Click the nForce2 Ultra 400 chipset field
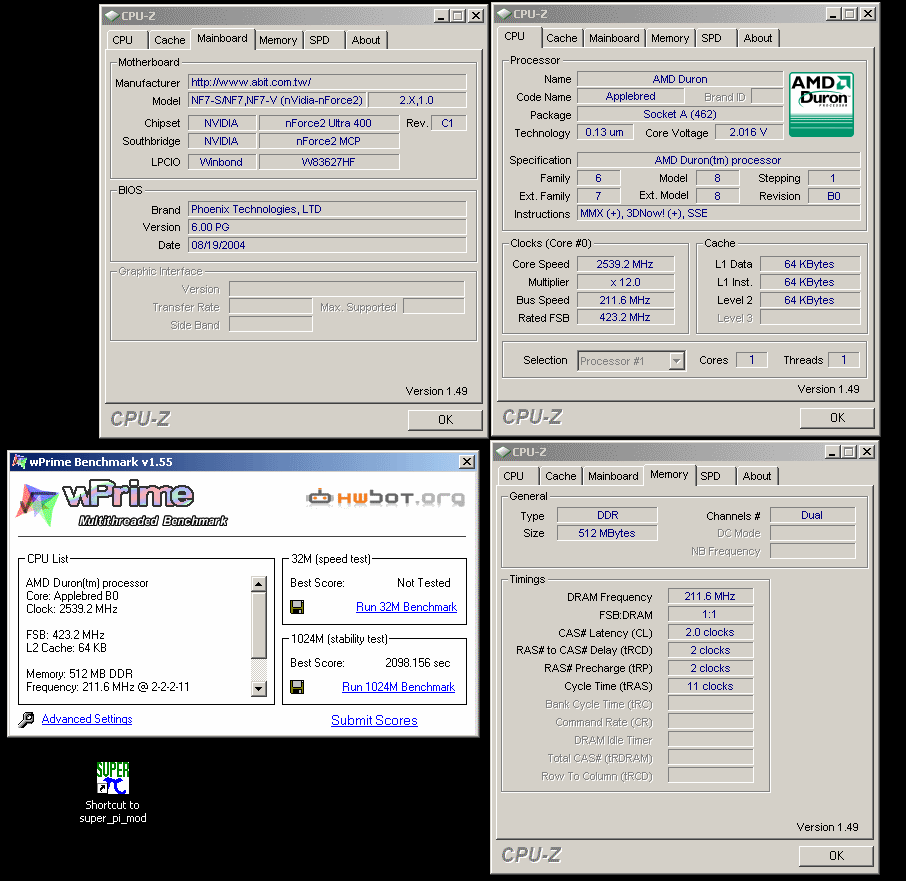Viewport: 906px width, 881px height. click(x=329, y=123)
